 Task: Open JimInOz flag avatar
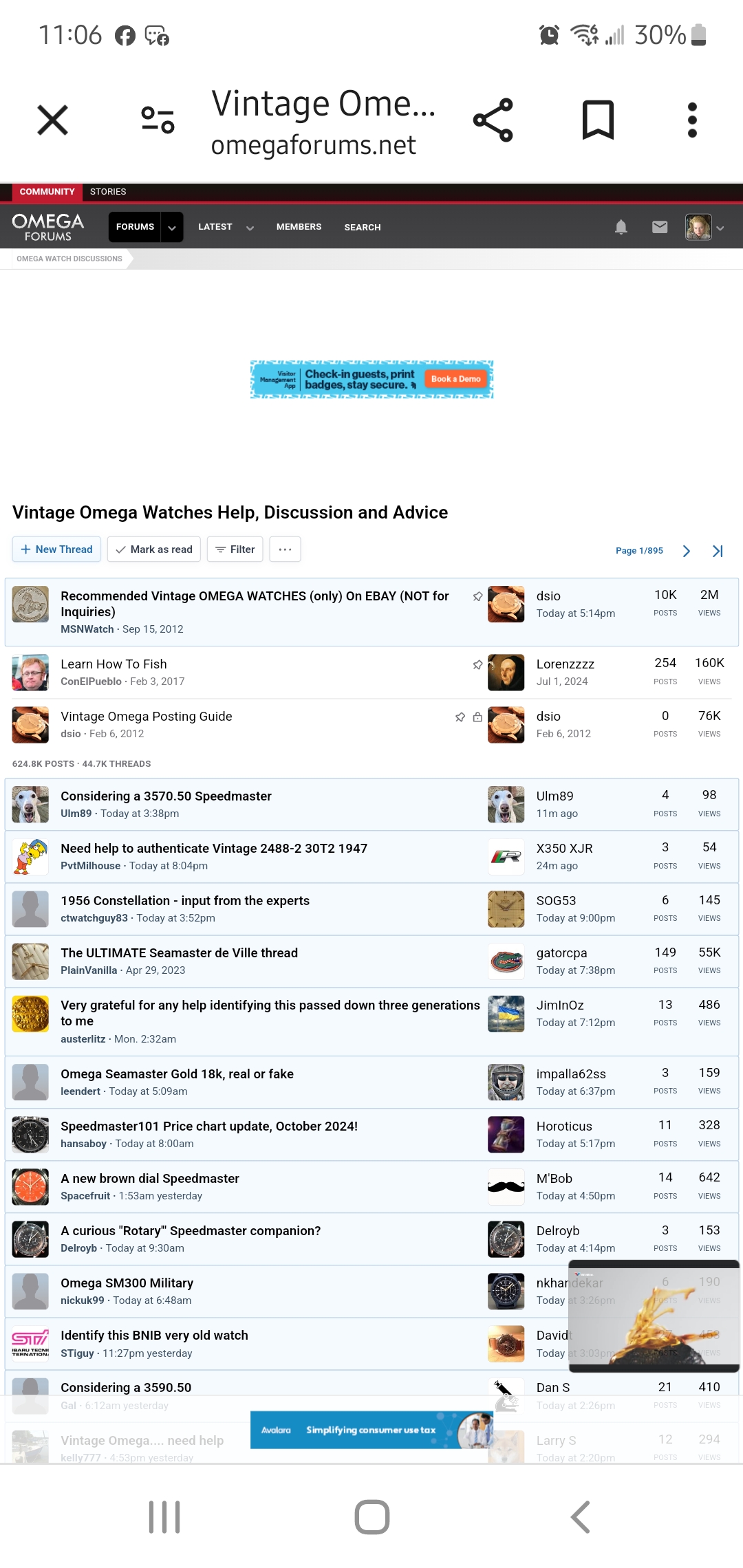pyautogui.click(x=506, y=1014)
